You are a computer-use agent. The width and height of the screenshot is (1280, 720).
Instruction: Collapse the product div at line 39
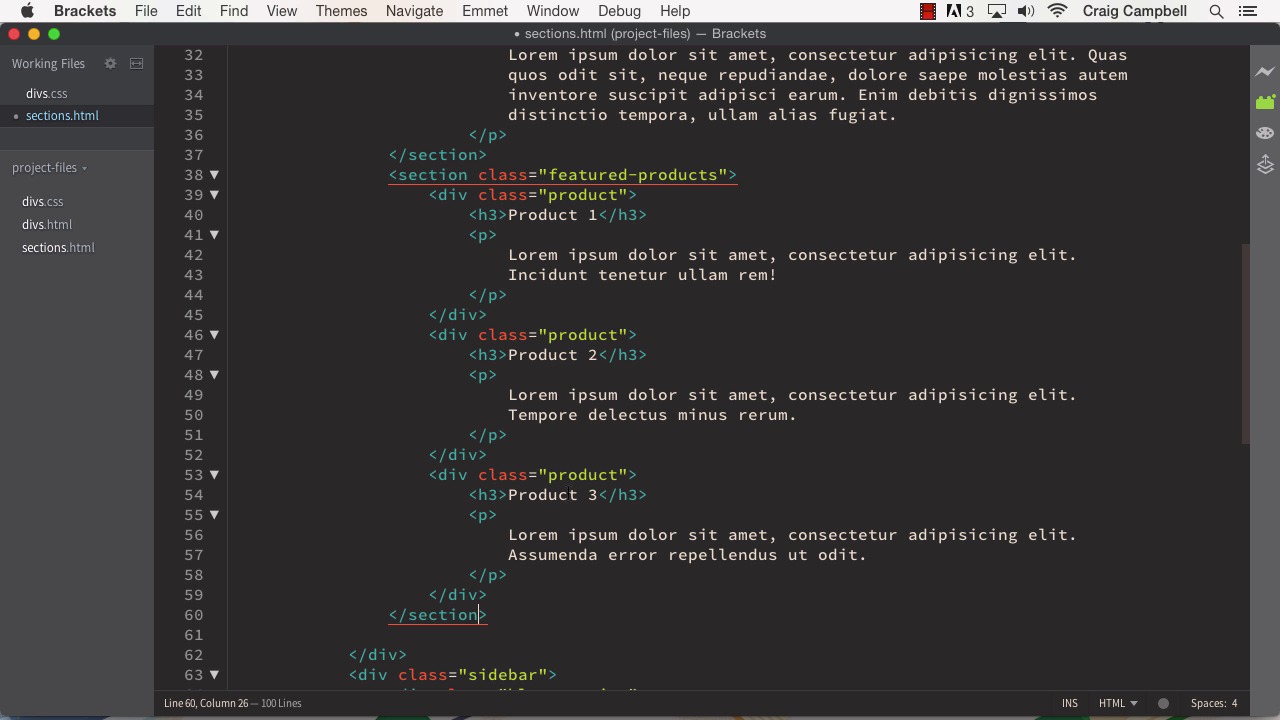(214, 195)
